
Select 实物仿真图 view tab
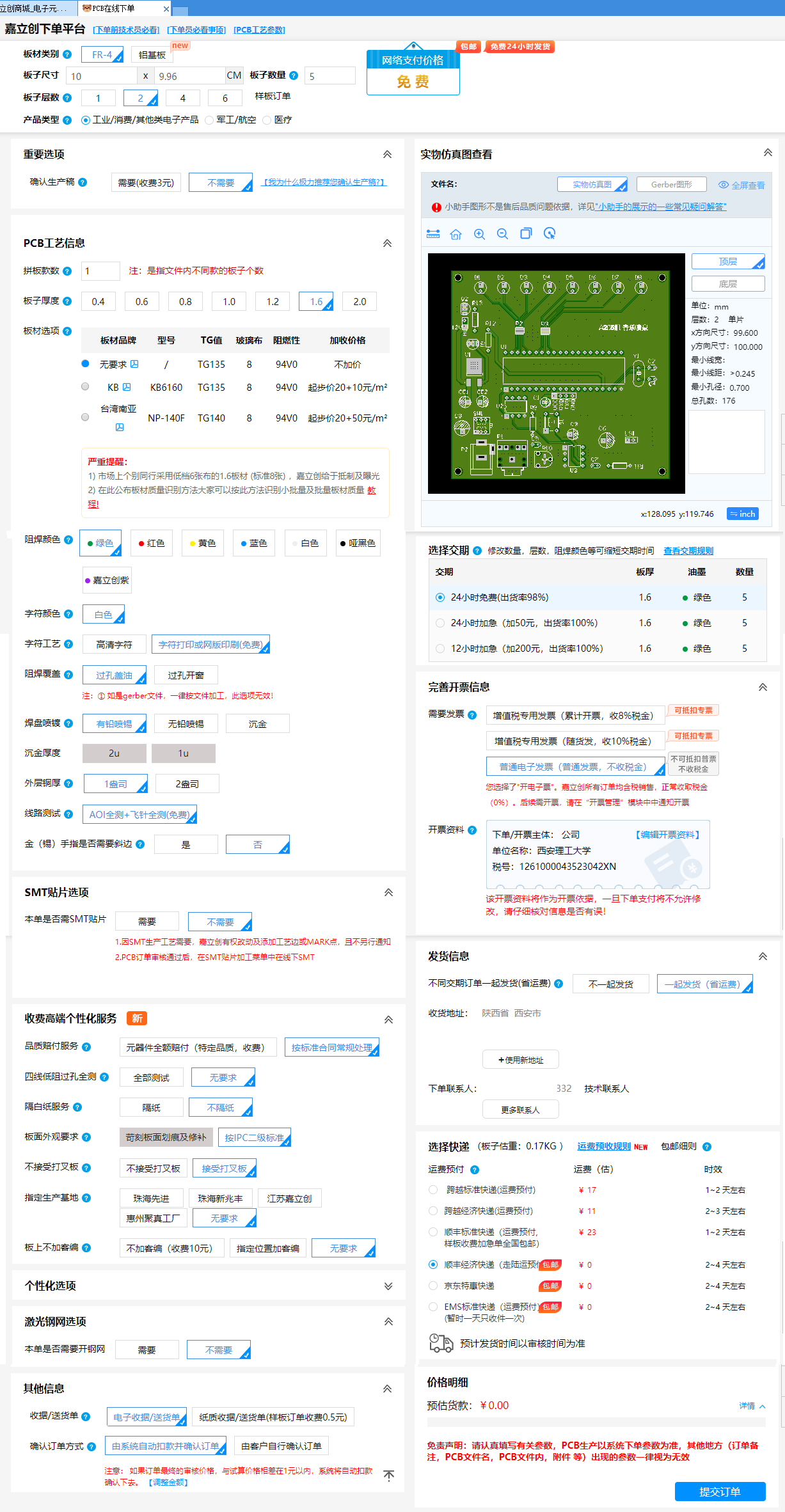tap(592, 184)
